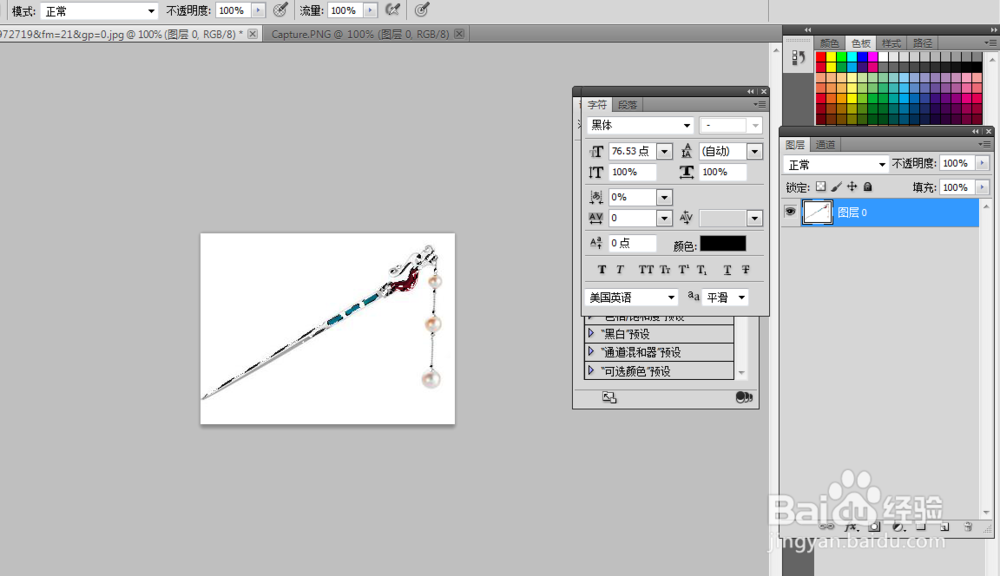The image size is (1000, 576).
Task: Lock all layer attributes with the padlock
Action: (867, 187)
